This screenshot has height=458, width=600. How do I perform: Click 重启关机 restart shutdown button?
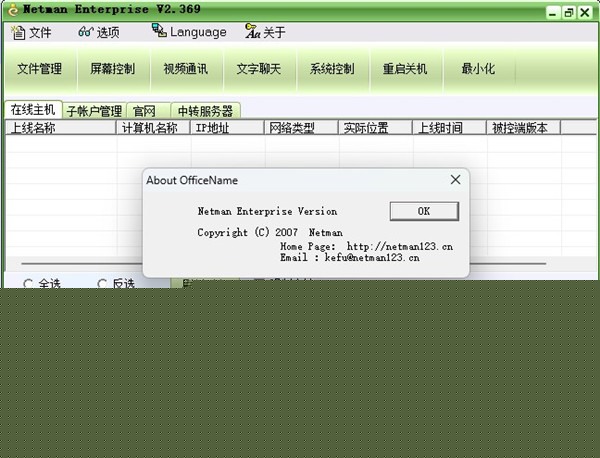coord(405,69)
